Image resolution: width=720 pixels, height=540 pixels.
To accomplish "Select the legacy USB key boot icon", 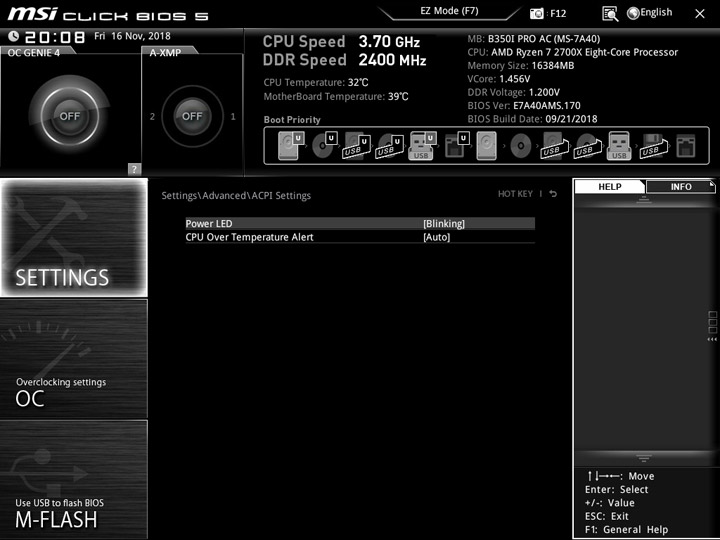I will pos(619,146).
